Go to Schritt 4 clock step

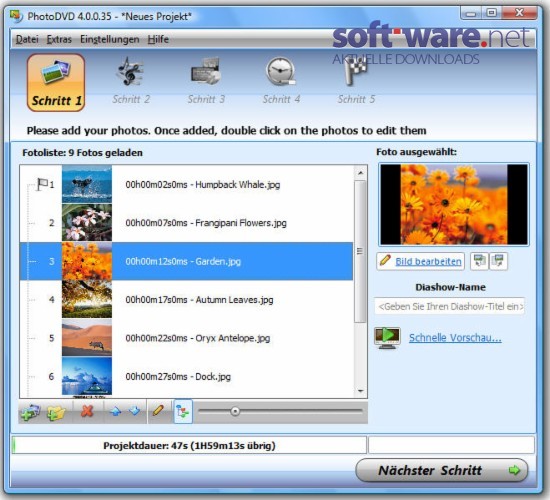click(x=281, y=81)
